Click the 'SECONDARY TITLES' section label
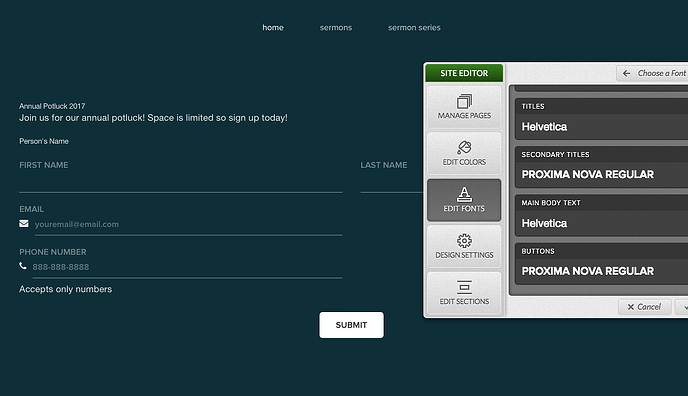This screenshot has width=688, height=396. pos(555,155)
